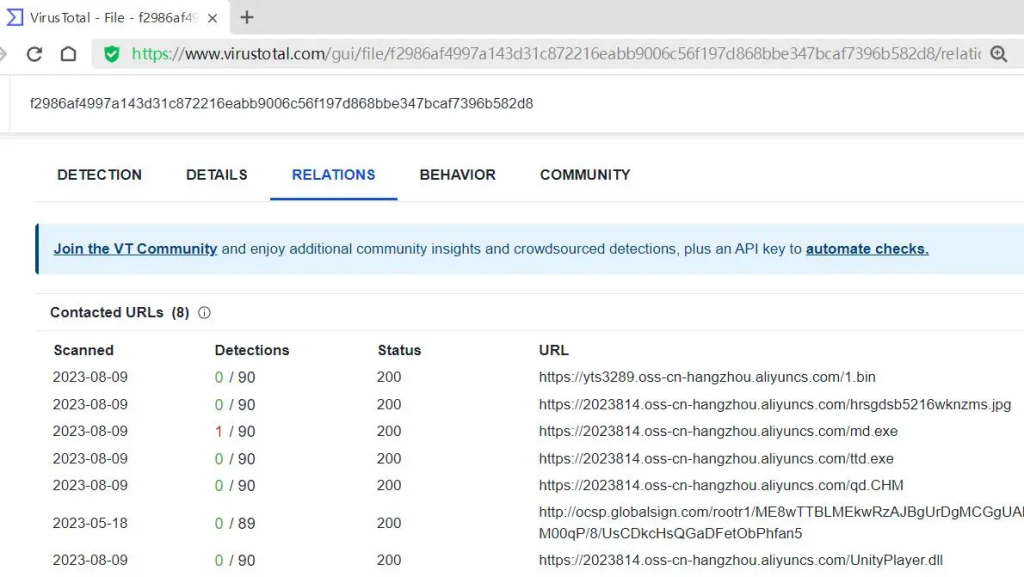Close the VirusTotal browser tab
1024x577 pixels.
pos(212,18)
